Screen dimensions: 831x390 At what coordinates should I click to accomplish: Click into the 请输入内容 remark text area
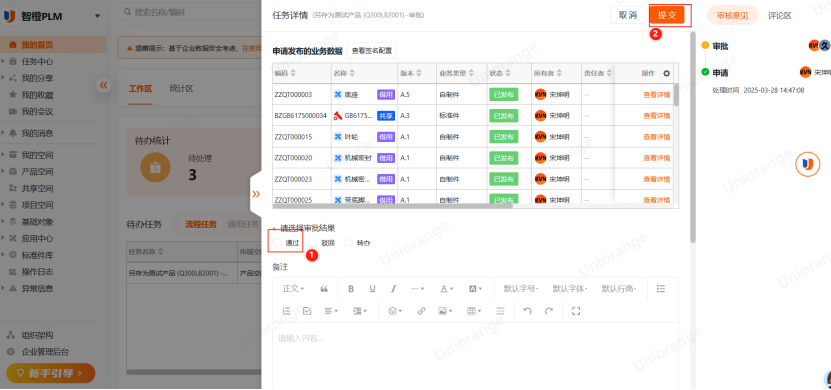475,355
